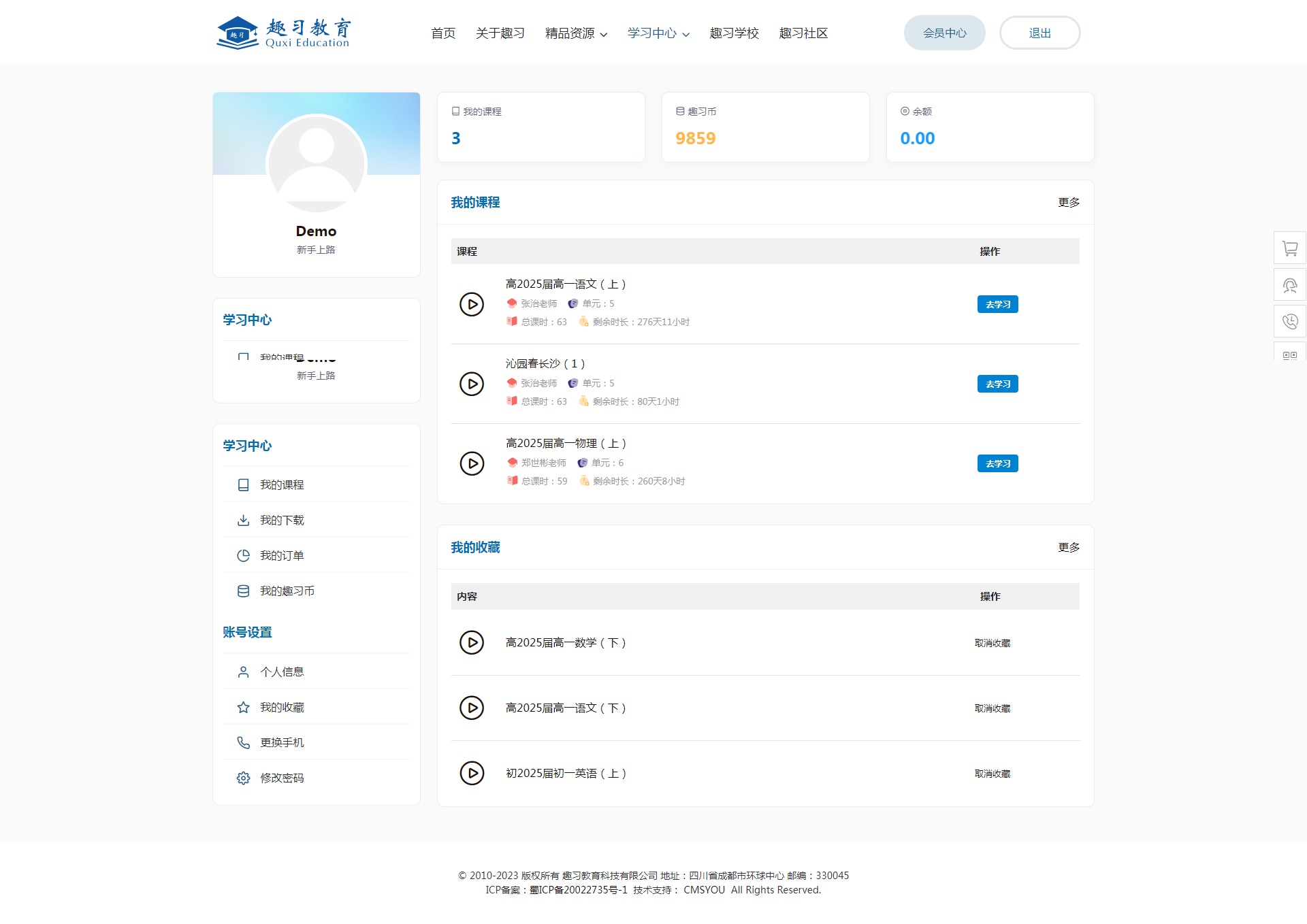
Task: Click 剩余时长：80天1小时 text
Action: [x=636, y=401]
